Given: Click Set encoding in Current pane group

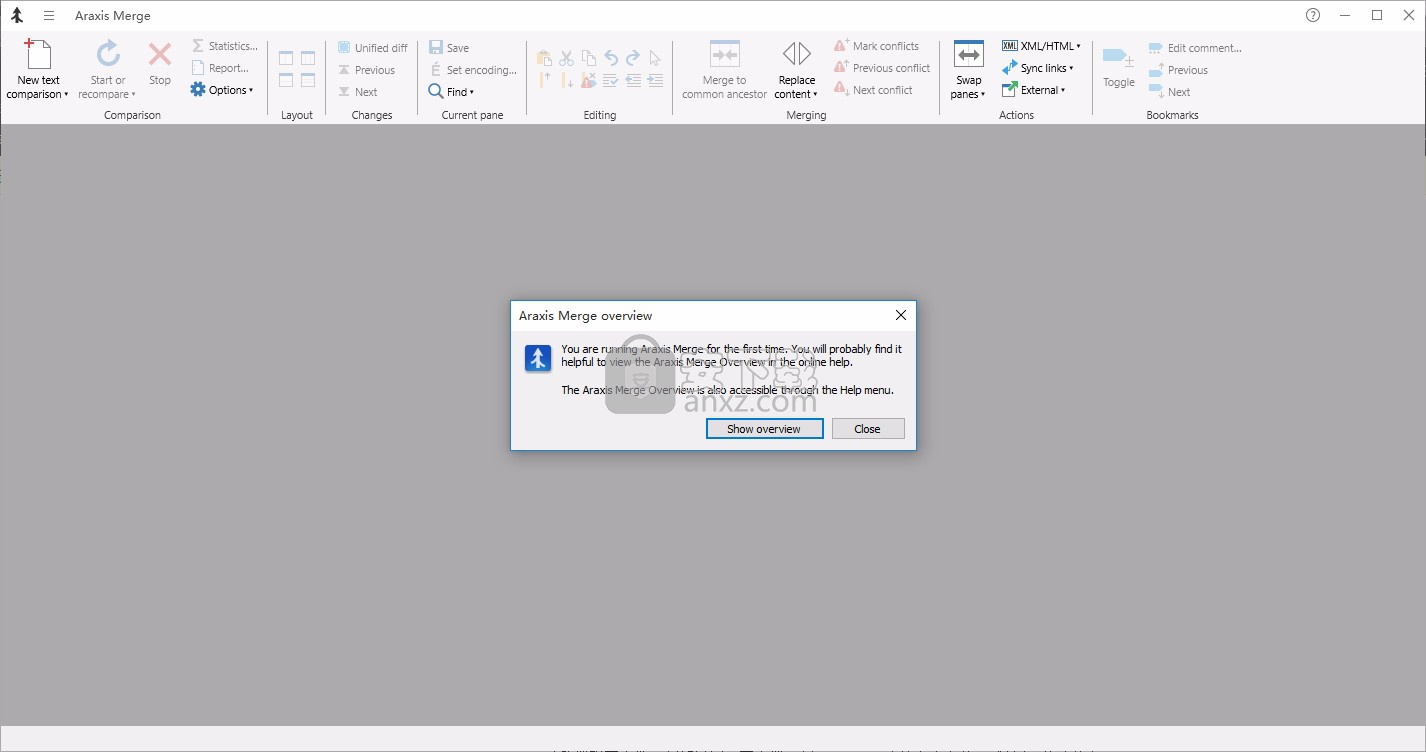Looking at the screenshot, I should [x=473, y=70].
